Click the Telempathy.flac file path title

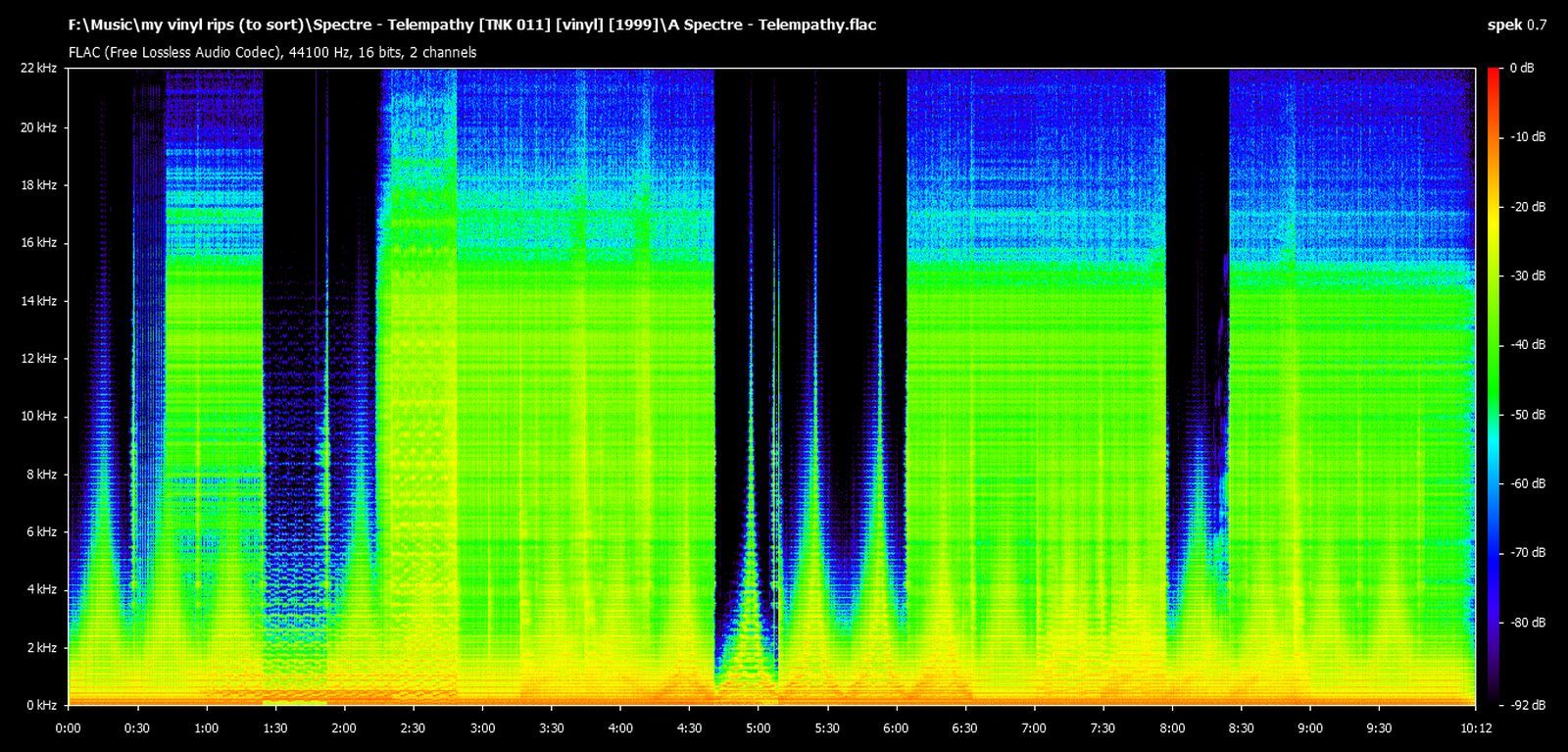472,25
